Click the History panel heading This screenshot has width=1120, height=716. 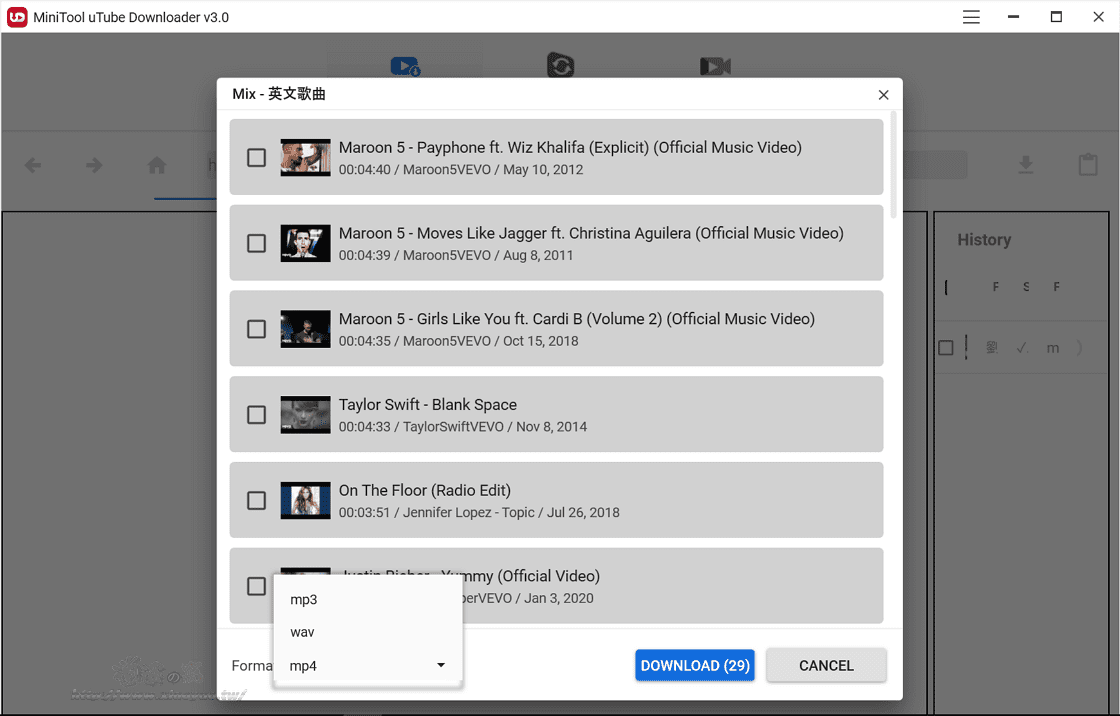tap(984, 240)
